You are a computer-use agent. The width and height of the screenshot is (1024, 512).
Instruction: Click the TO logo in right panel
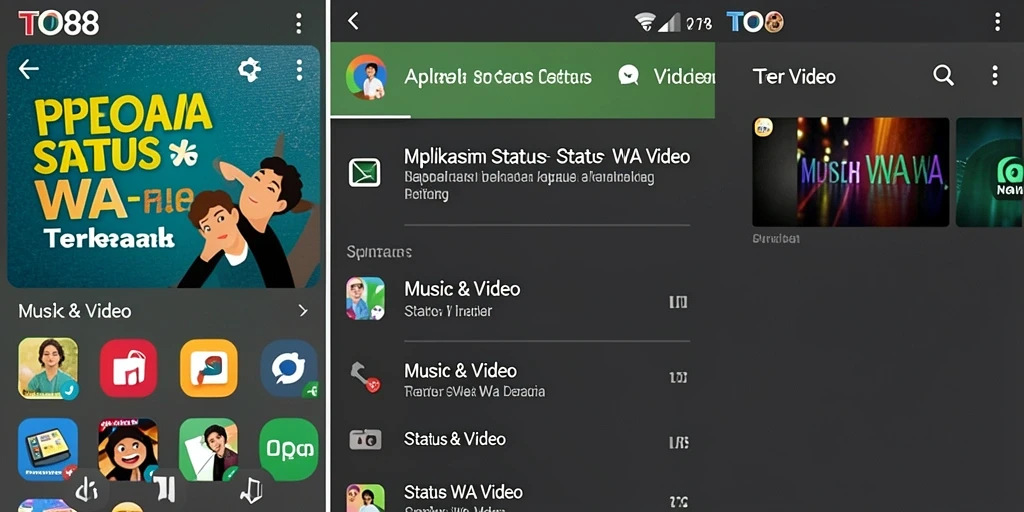pyautogui.click(x=755, y=22)
